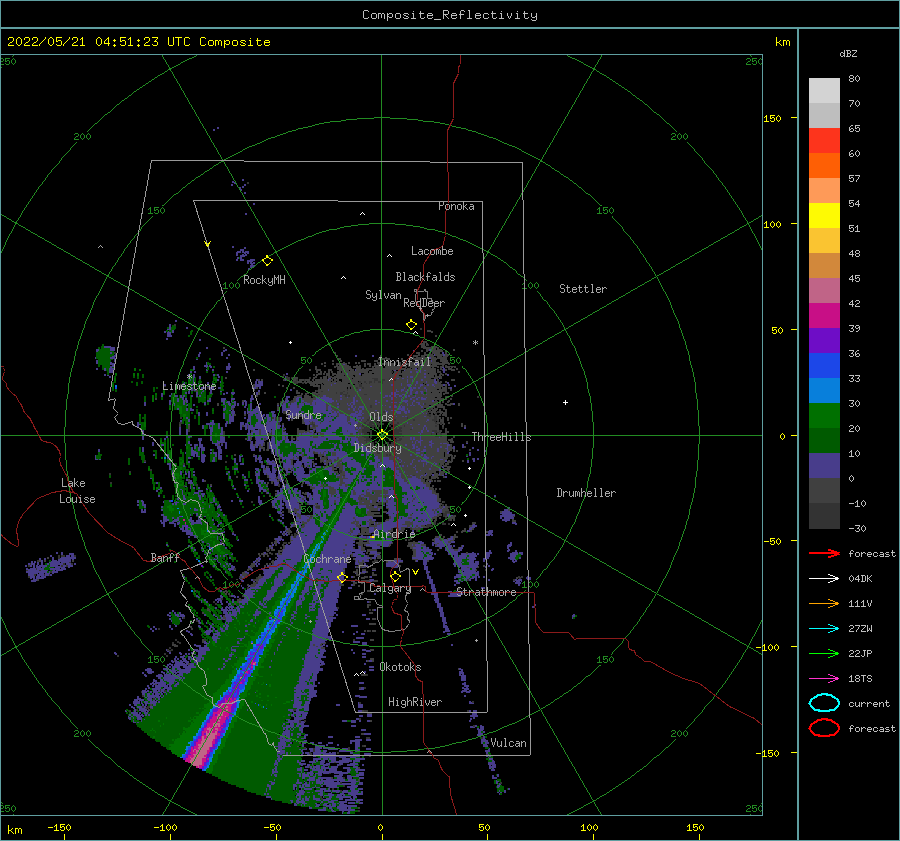
Task: Click the cyan current ellipse icon
Action: pyautogui.click(x=824, y=703)
